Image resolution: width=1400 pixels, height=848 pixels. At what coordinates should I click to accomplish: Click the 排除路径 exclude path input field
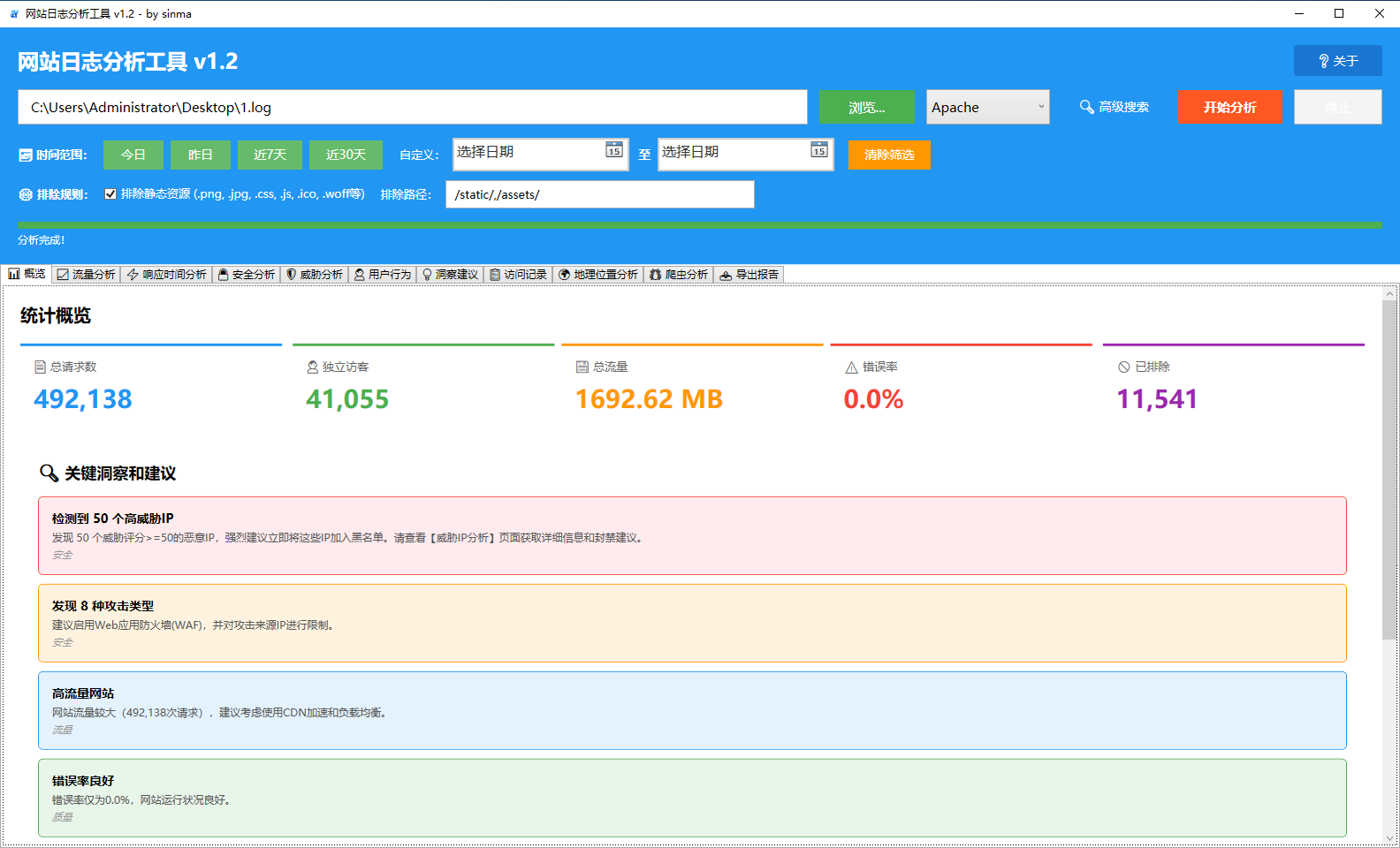click(599, 194)
